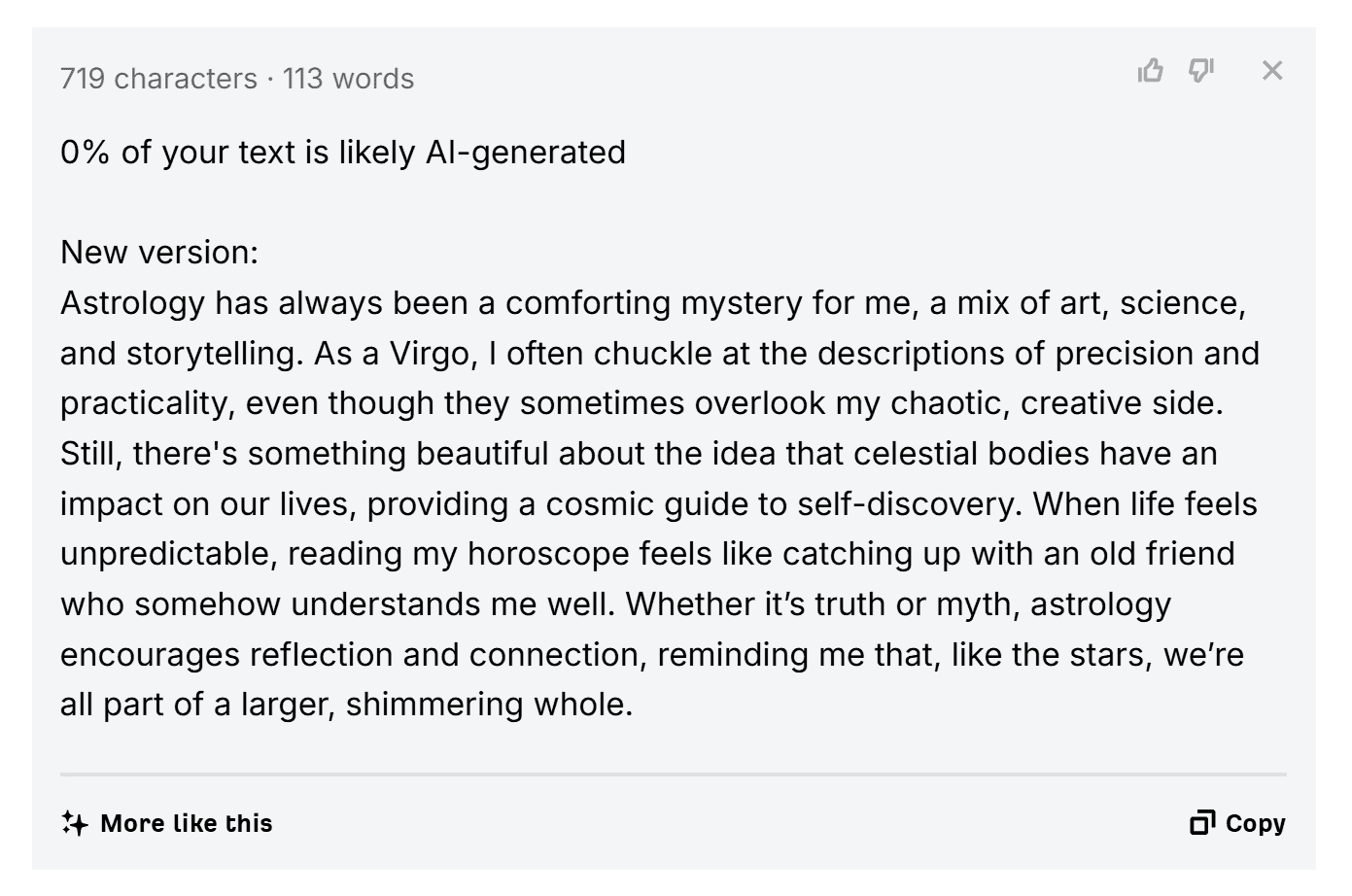Click the Copy clipboard icon
1352x896 pixels.
1202,823
